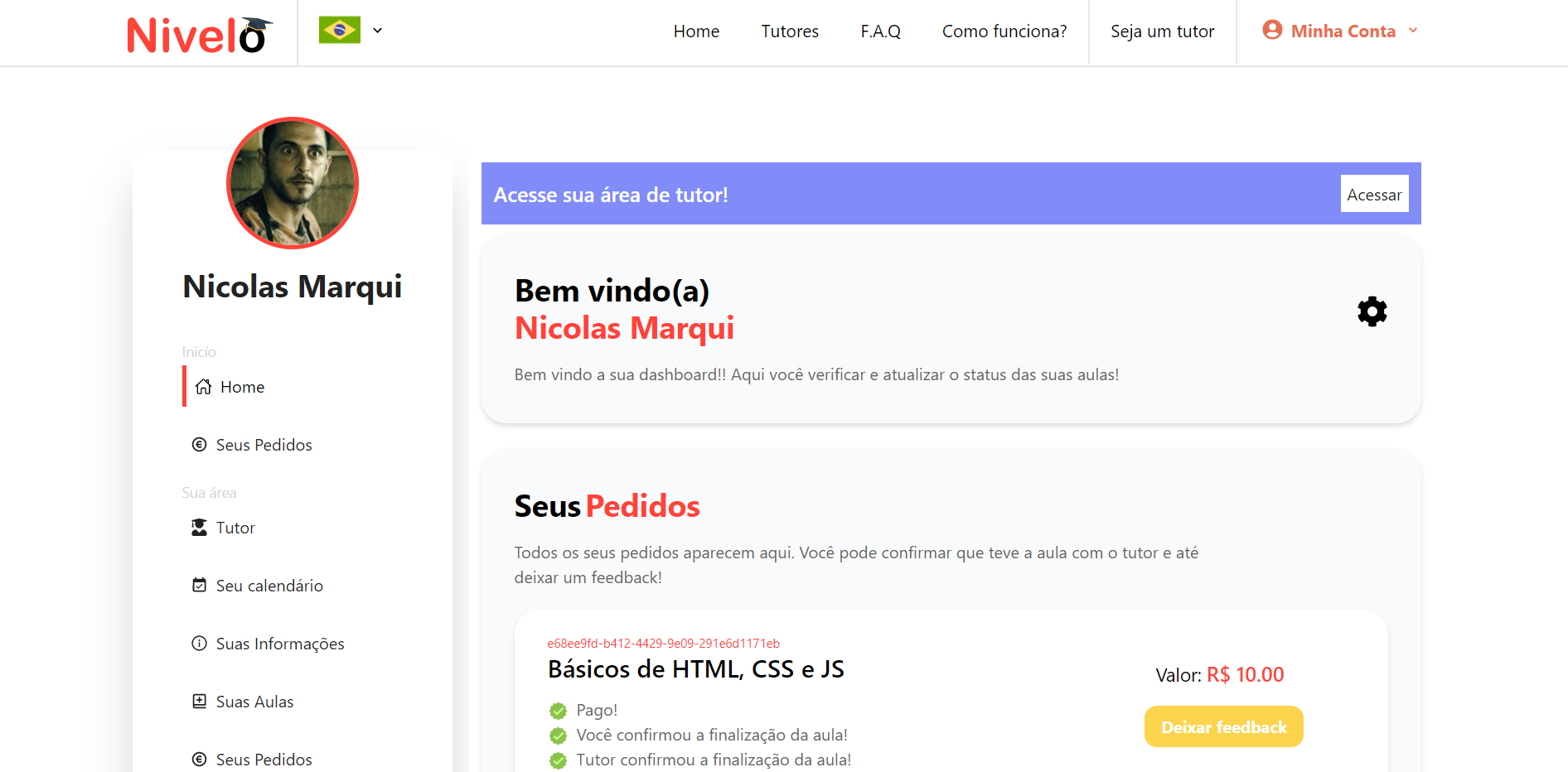1568x772 pixels.
Task: Open the Seja um tutor link
Action: click(x=1162, y=31)
